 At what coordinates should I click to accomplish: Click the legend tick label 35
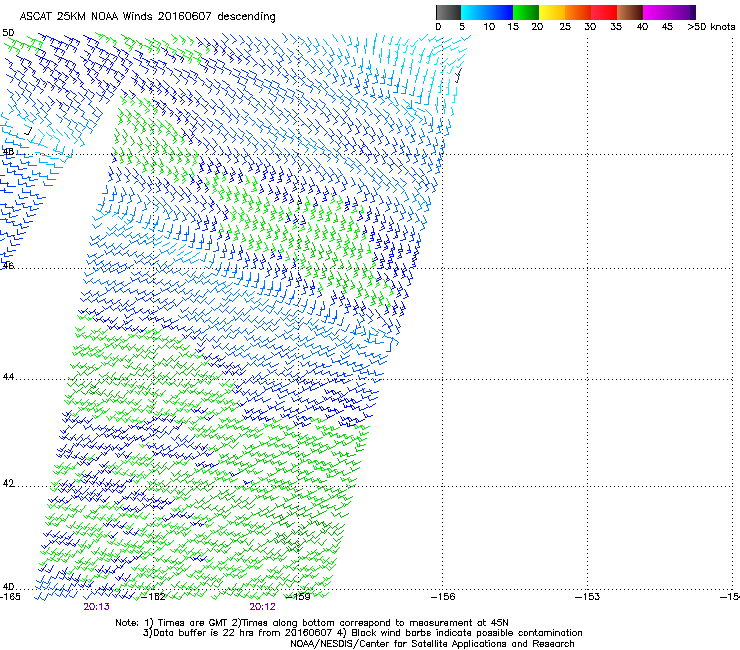[616, 27]
